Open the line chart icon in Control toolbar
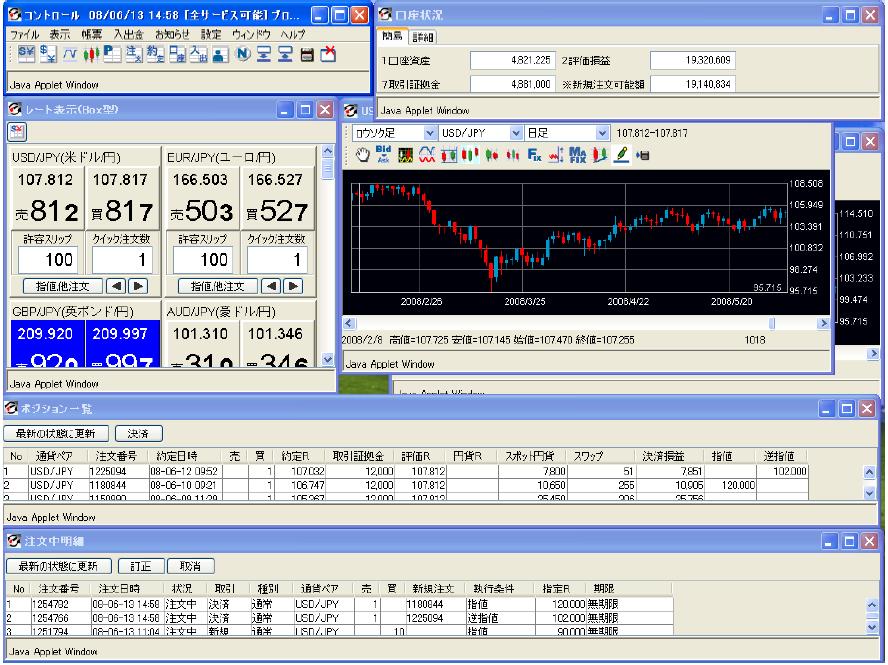This screenshot has height=665, width=888. 70,54
